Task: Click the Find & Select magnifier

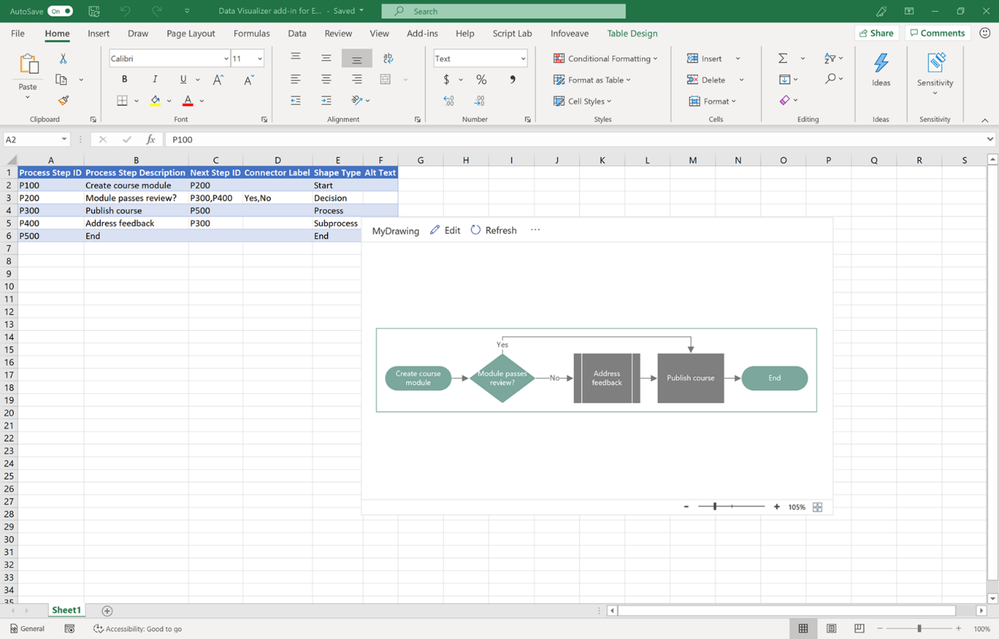Action: coord(830,79)
